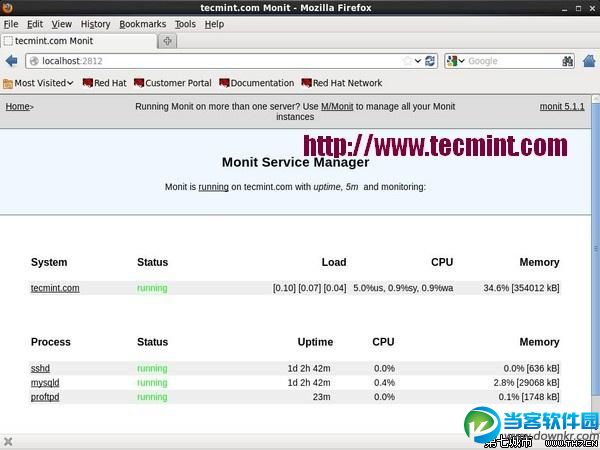Click the search binoculars icon
The image size is (600, 450).
(x=567, y=61)
